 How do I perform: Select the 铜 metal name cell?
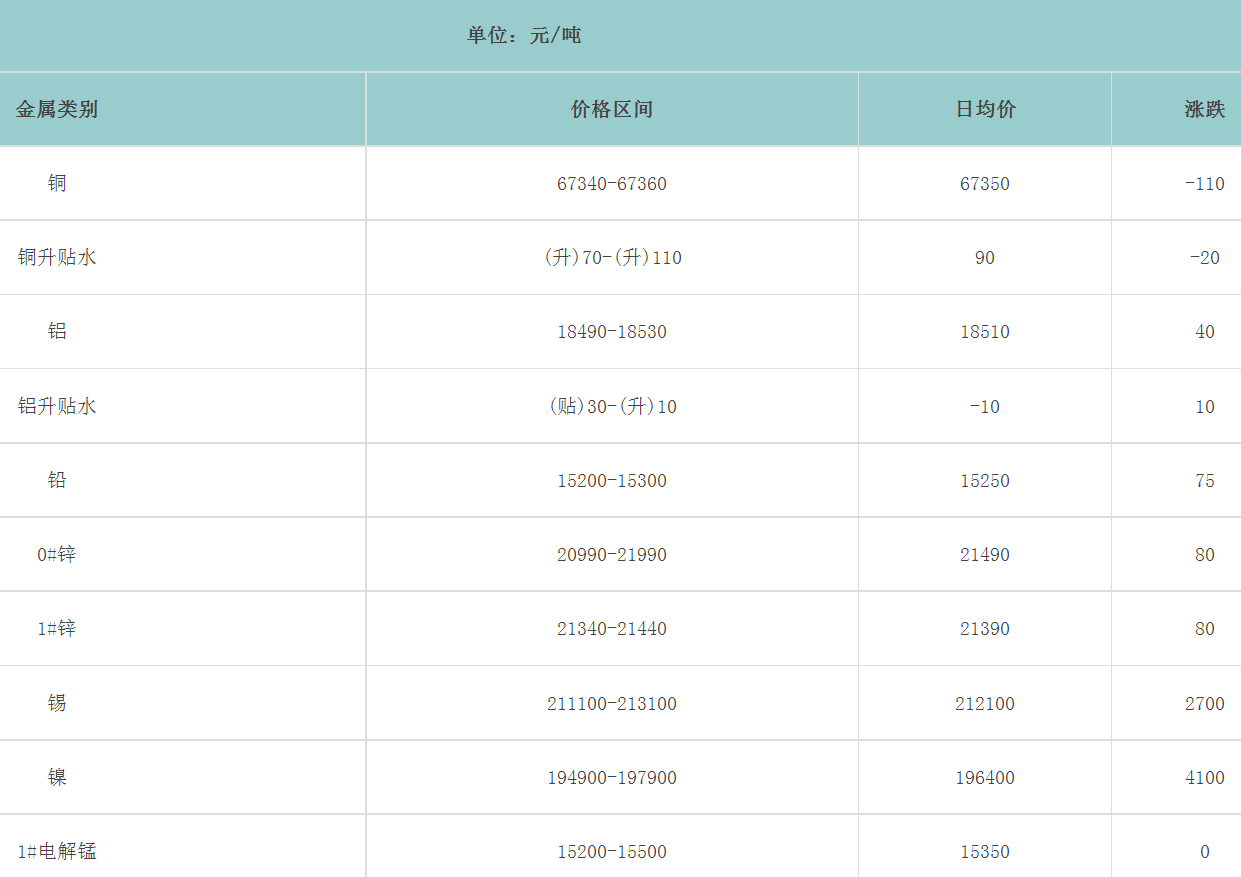(57, 183)
